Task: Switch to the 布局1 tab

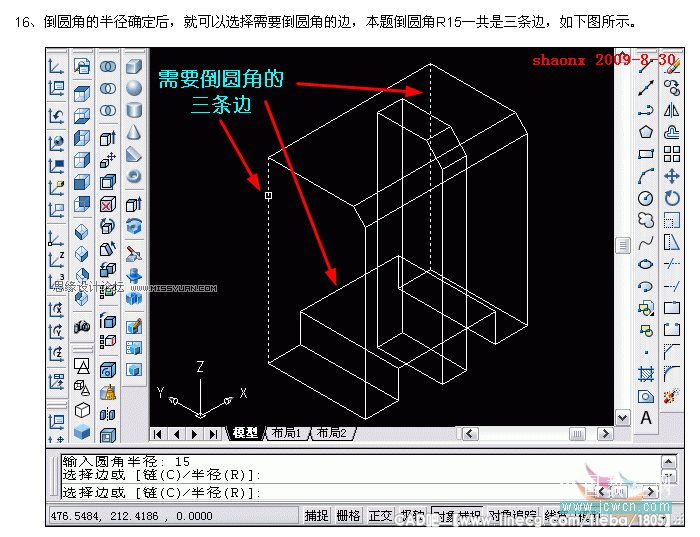Action: coord(286,433)
